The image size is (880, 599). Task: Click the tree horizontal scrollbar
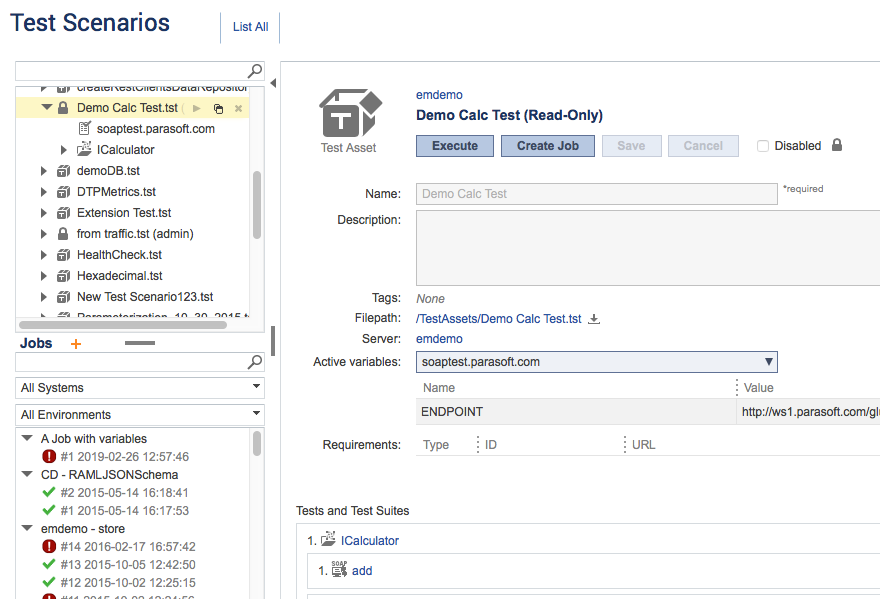click(123, 324)
